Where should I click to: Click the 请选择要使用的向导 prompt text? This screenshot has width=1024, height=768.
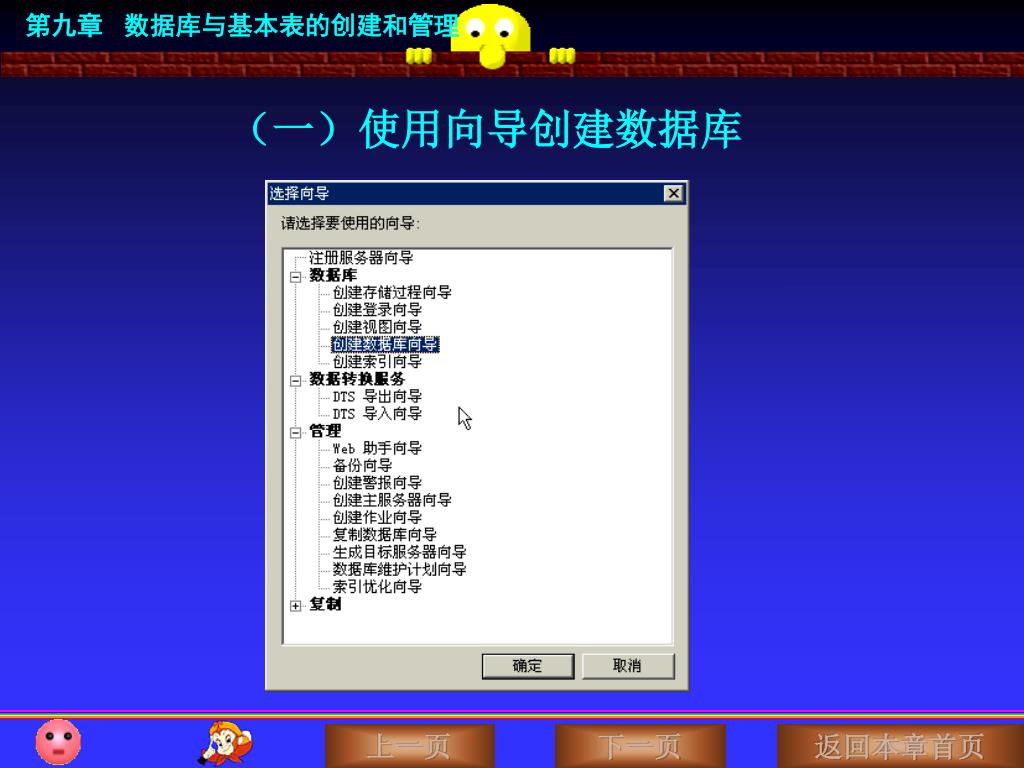[x=351, y=223]
